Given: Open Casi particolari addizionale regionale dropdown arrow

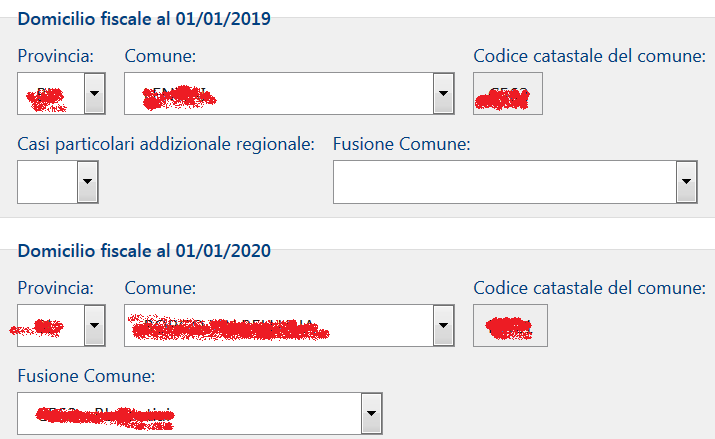Looking at the screenshot, I should 87,182.
